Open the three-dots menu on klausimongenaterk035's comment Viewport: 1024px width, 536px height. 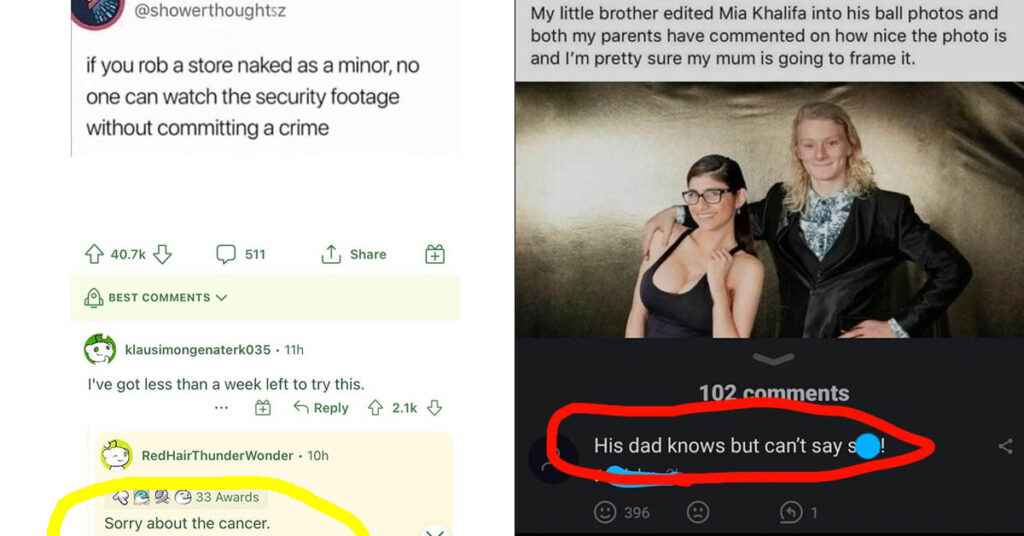(x=221, y=408)
